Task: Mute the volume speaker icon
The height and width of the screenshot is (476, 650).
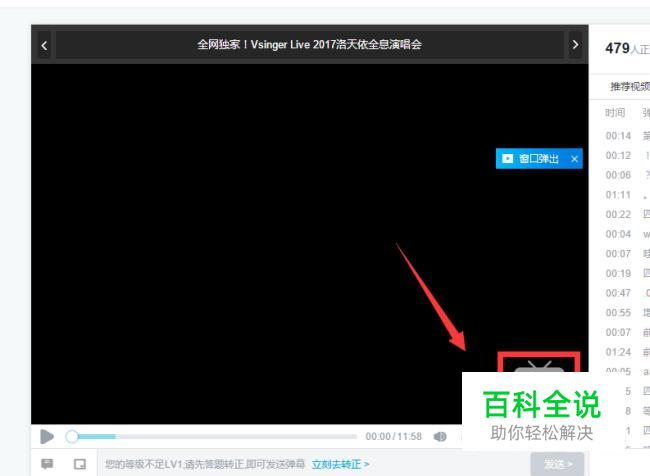Action: (440, 437)
